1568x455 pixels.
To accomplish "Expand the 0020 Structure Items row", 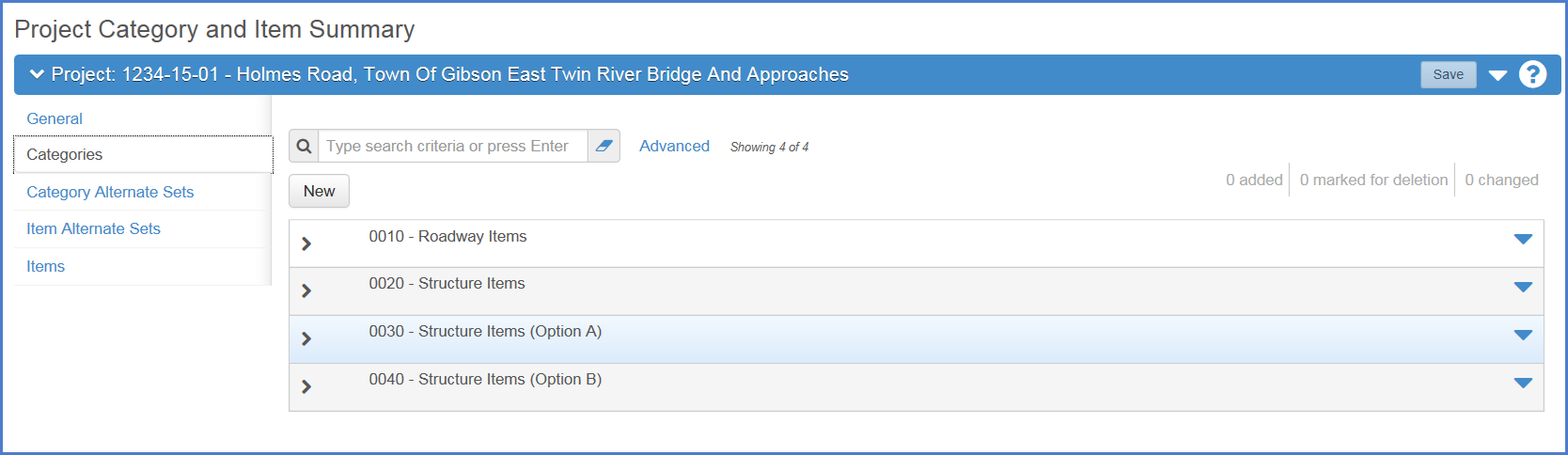I will tap(306, 290).
